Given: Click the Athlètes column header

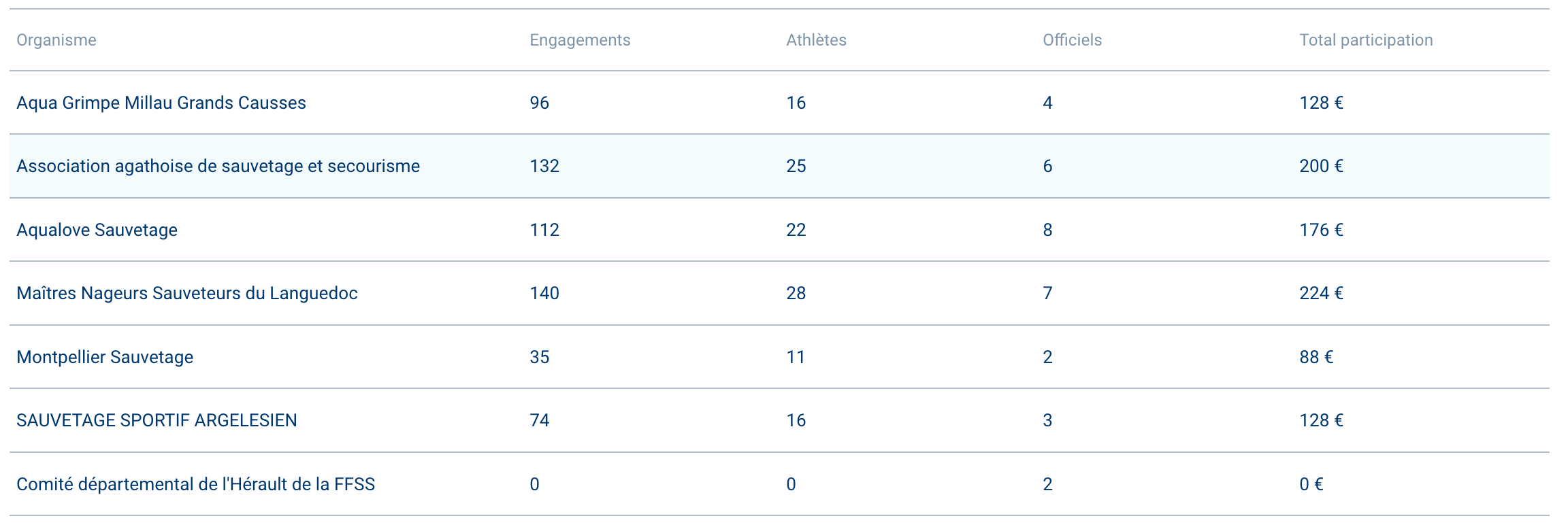Looking at the screenshot, I should (x=816, y=40).
